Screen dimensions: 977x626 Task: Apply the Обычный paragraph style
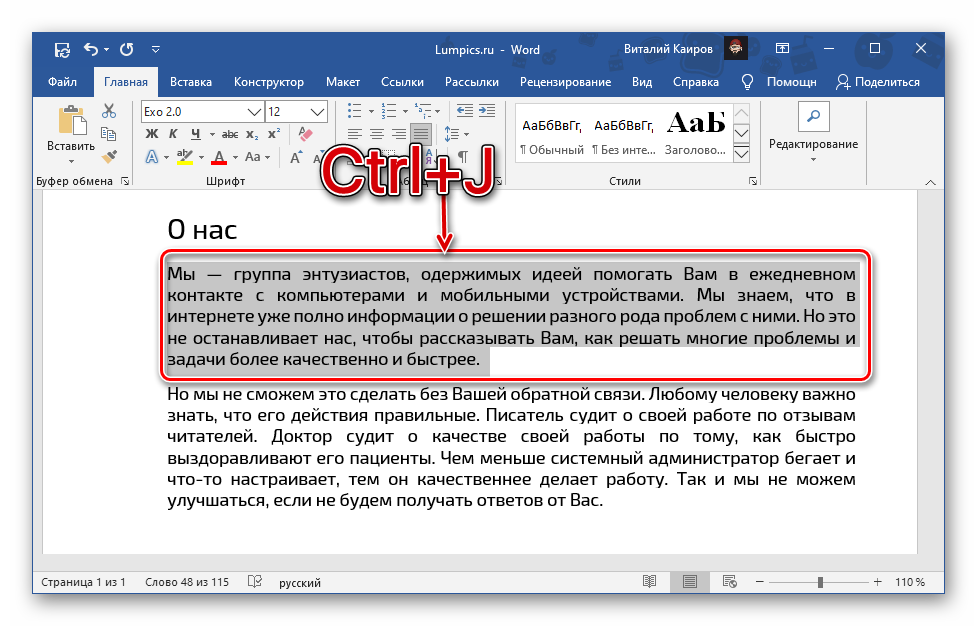551,134
